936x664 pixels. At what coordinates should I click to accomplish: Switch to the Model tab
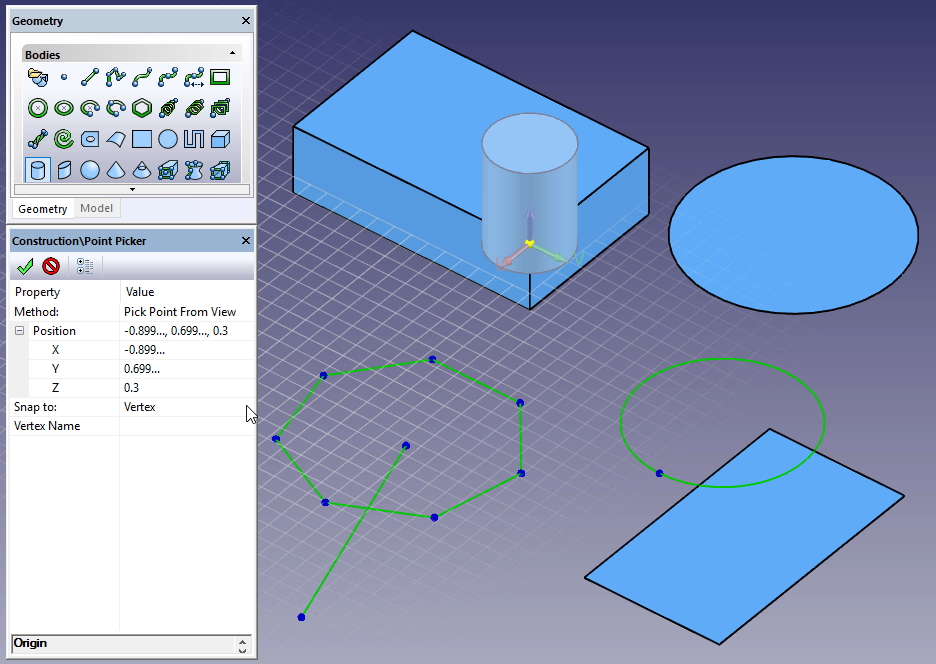[x=97, y=208]
